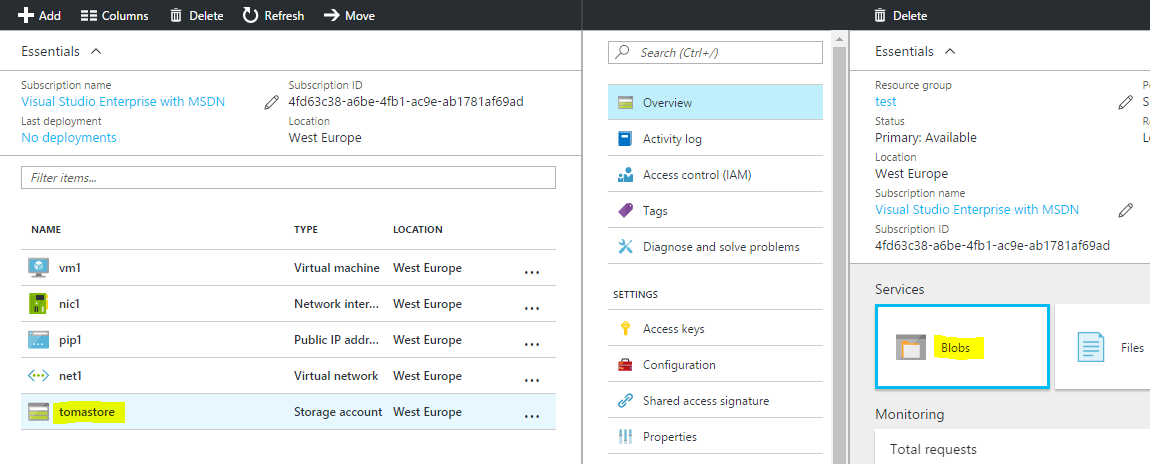Delete the resource group via toolbar
This screenshot has width=1150, height=464.
point(197,15)
